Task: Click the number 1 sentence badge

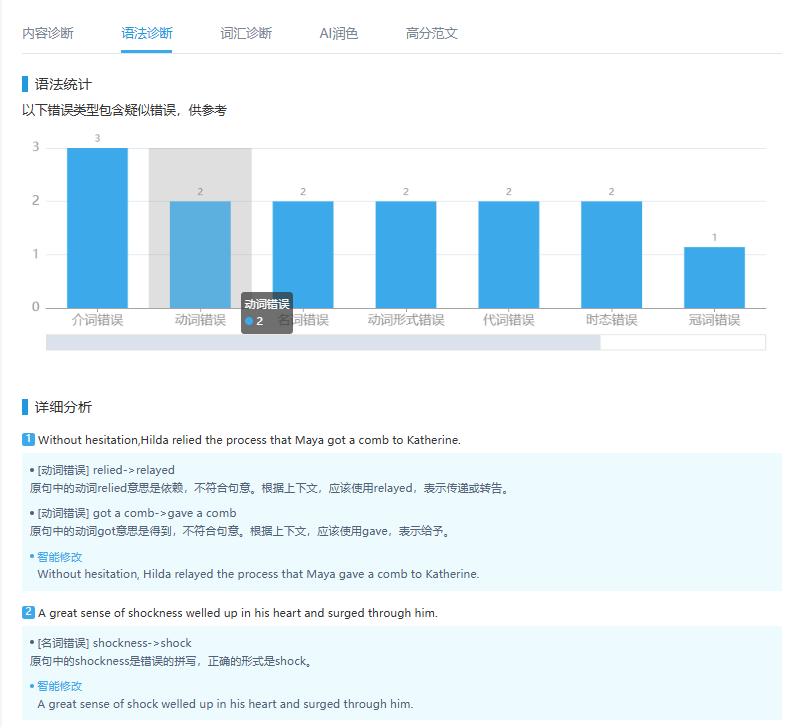Action: coord(29,440)
